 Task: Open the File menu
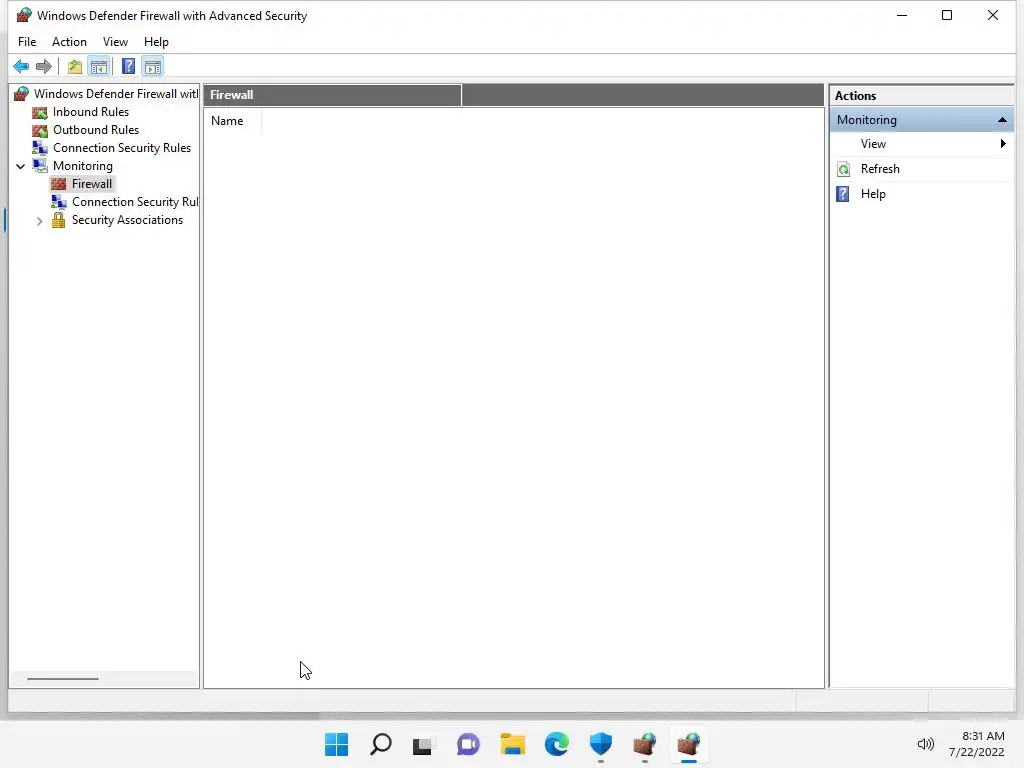[x=27, y=42]
